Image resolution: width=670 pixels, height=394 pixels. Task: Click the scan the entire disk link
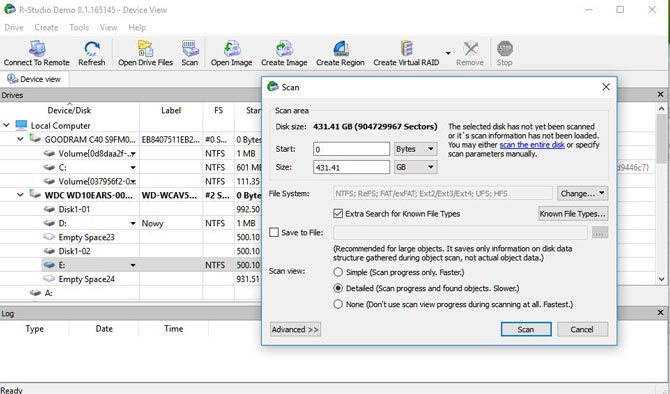coord(532,145)
